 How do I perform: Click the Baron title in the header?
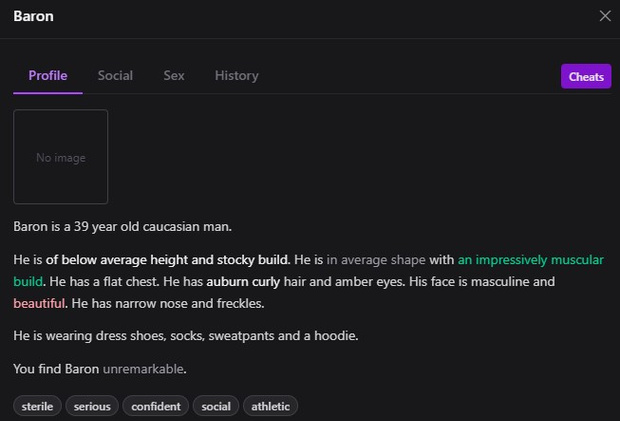(34, 17)
